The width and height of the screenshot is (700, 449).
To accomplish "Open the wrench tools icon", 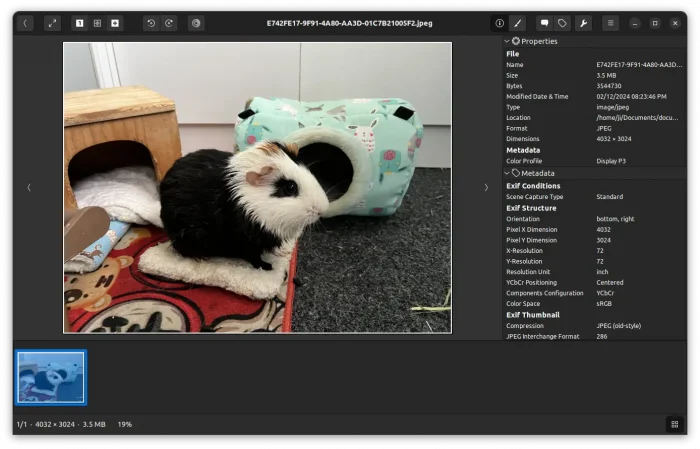I will [x=583, y=23].
